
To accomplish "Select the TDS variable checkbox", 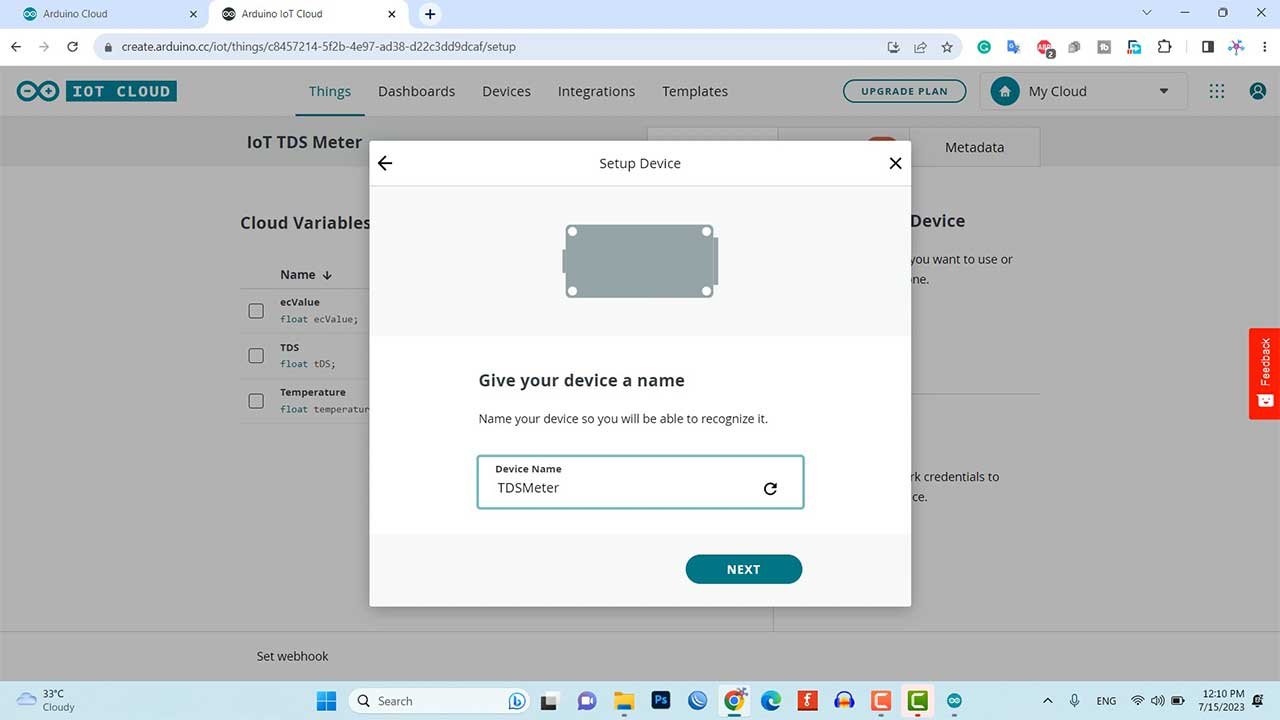I will (256, 356).
